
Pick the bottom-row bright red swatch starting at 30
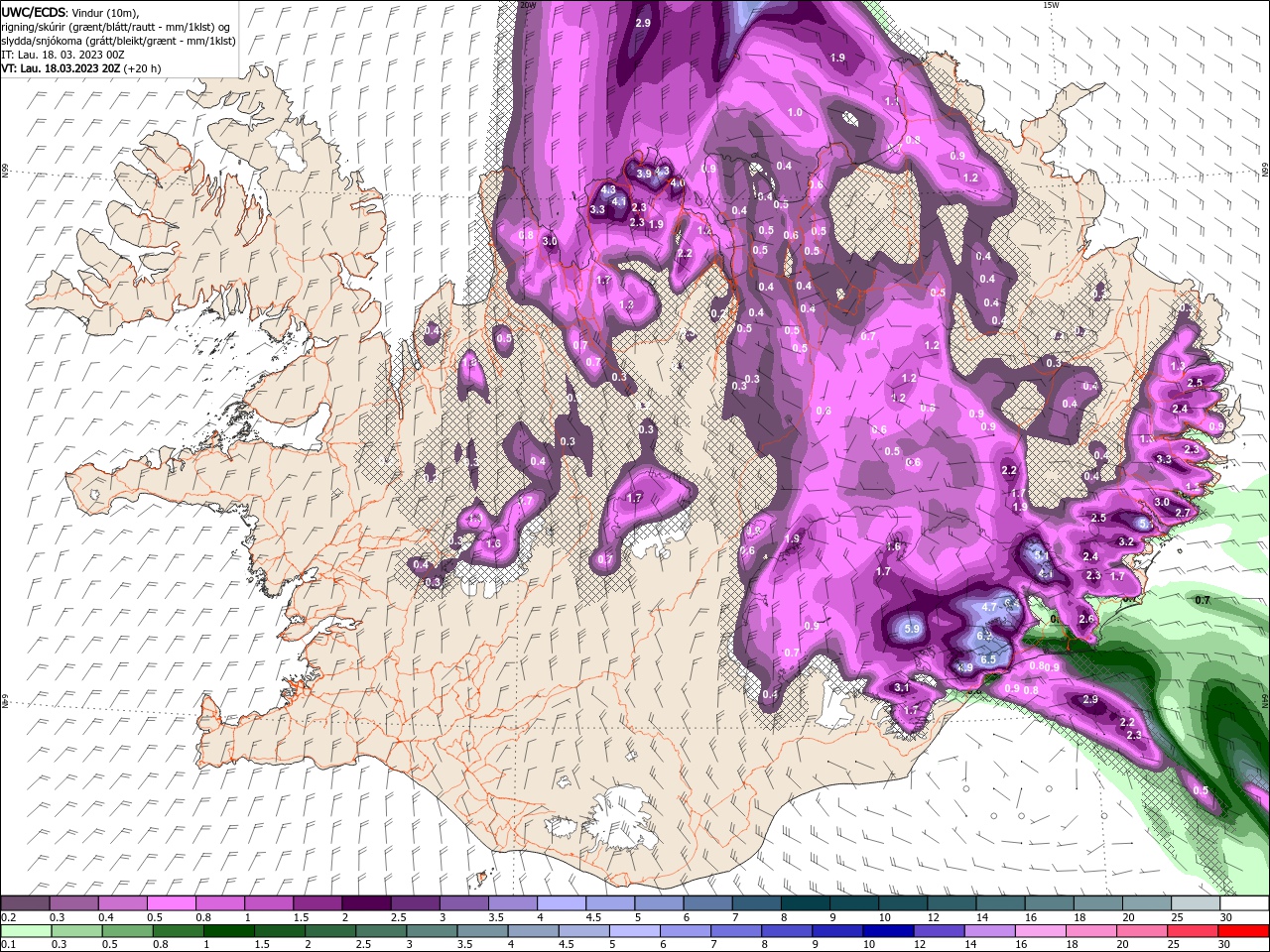(x=1244, y=931)
